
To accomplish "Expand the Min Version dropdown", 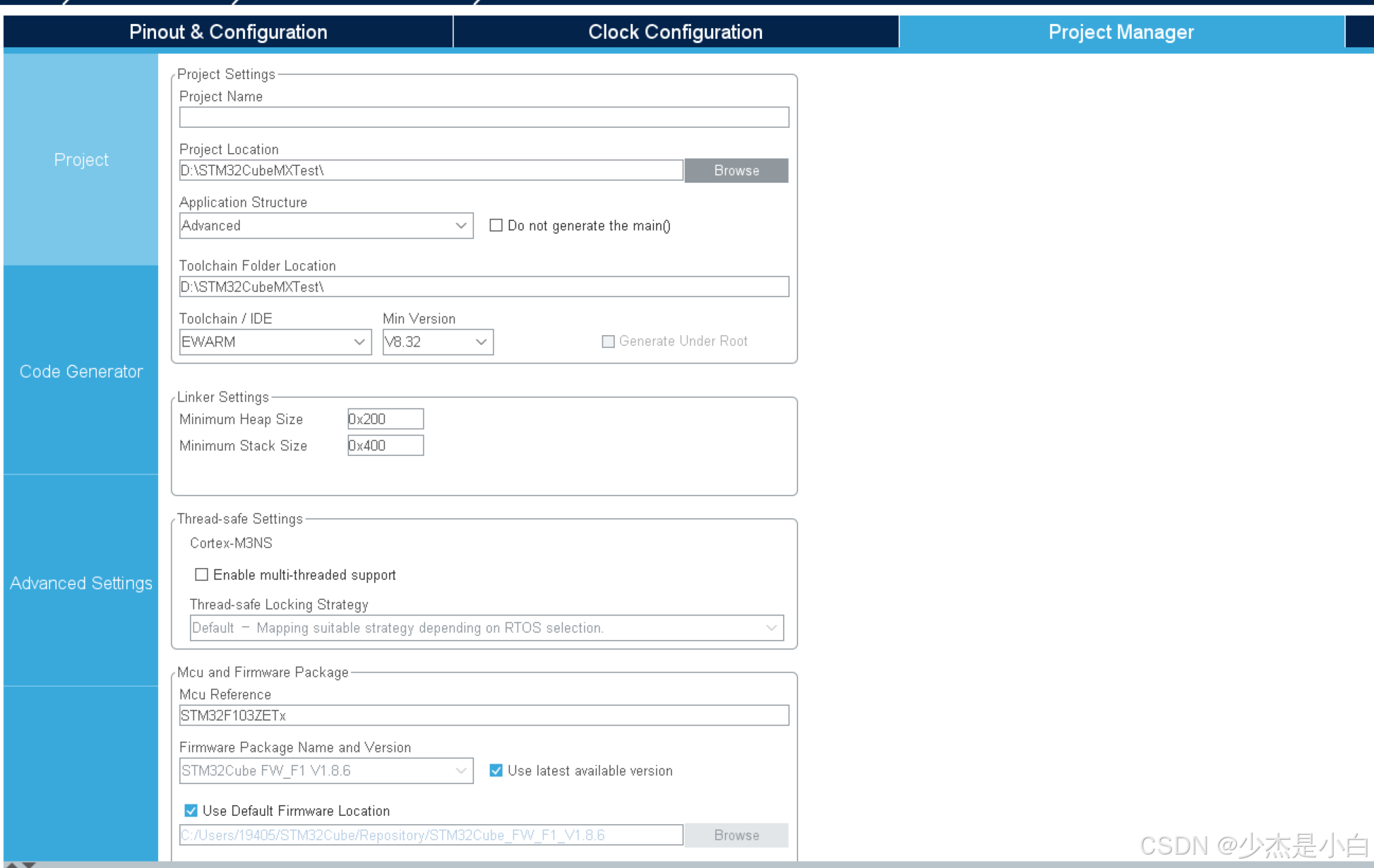I will coord(437,342).
